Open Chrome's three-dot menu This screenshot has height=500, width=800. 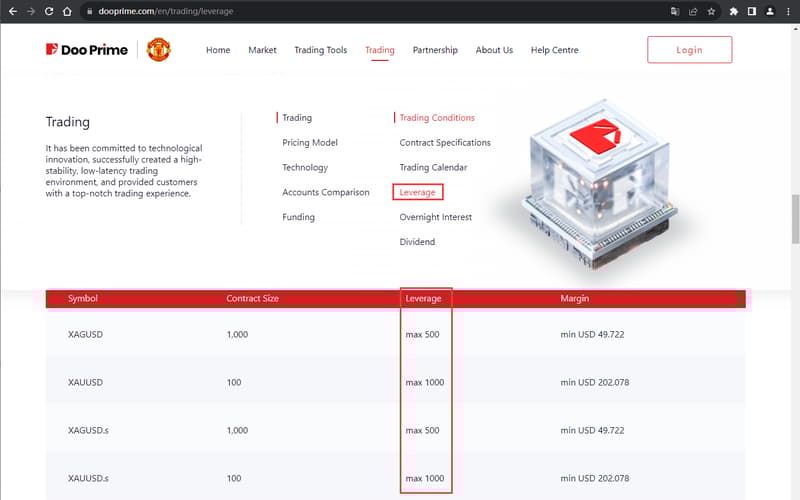787,12
